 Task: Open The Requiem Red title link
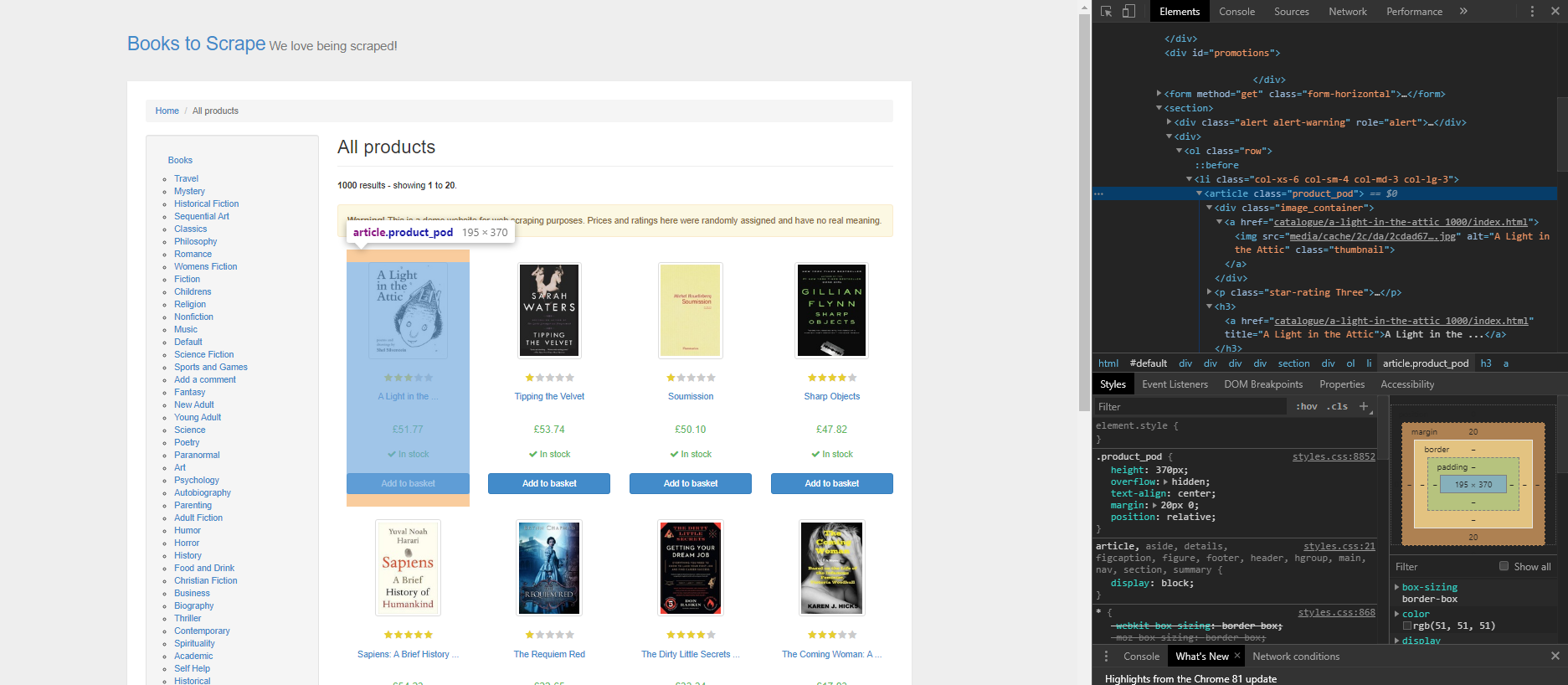tap(549, 654)
